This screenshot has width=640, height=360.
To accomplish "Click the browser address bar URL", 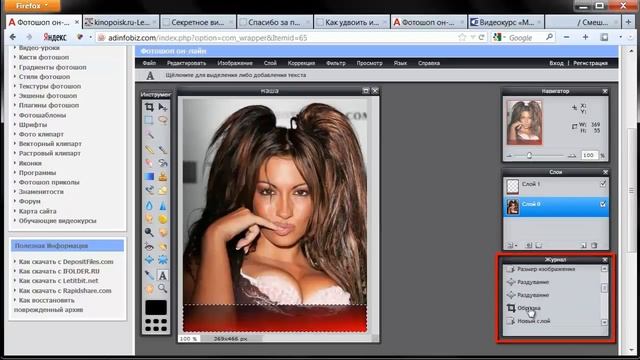I will click(x=207, y=38).
